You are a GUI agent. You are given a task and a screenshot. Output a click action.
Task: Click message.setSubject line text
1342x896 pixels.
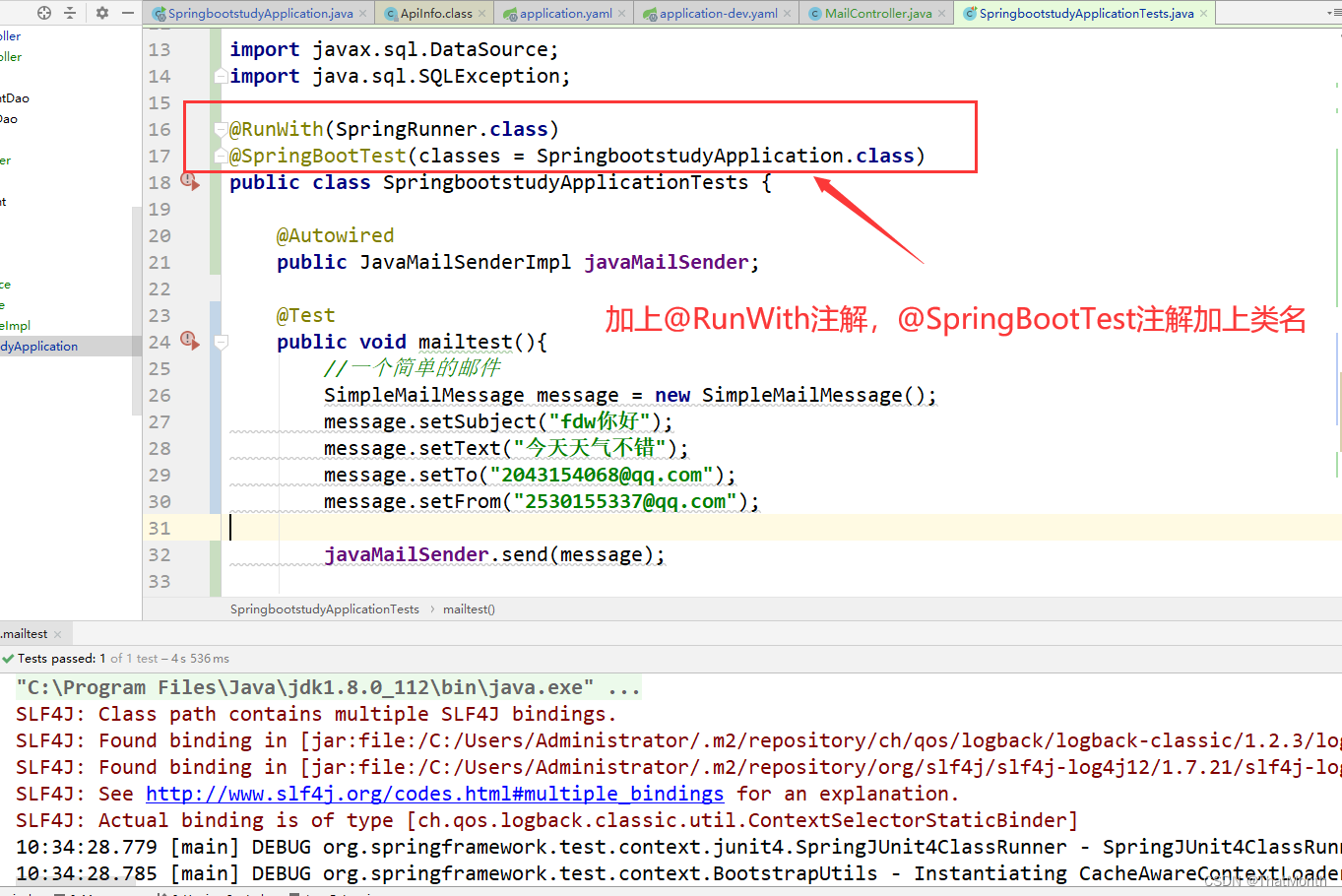click(x=498, y=421)
